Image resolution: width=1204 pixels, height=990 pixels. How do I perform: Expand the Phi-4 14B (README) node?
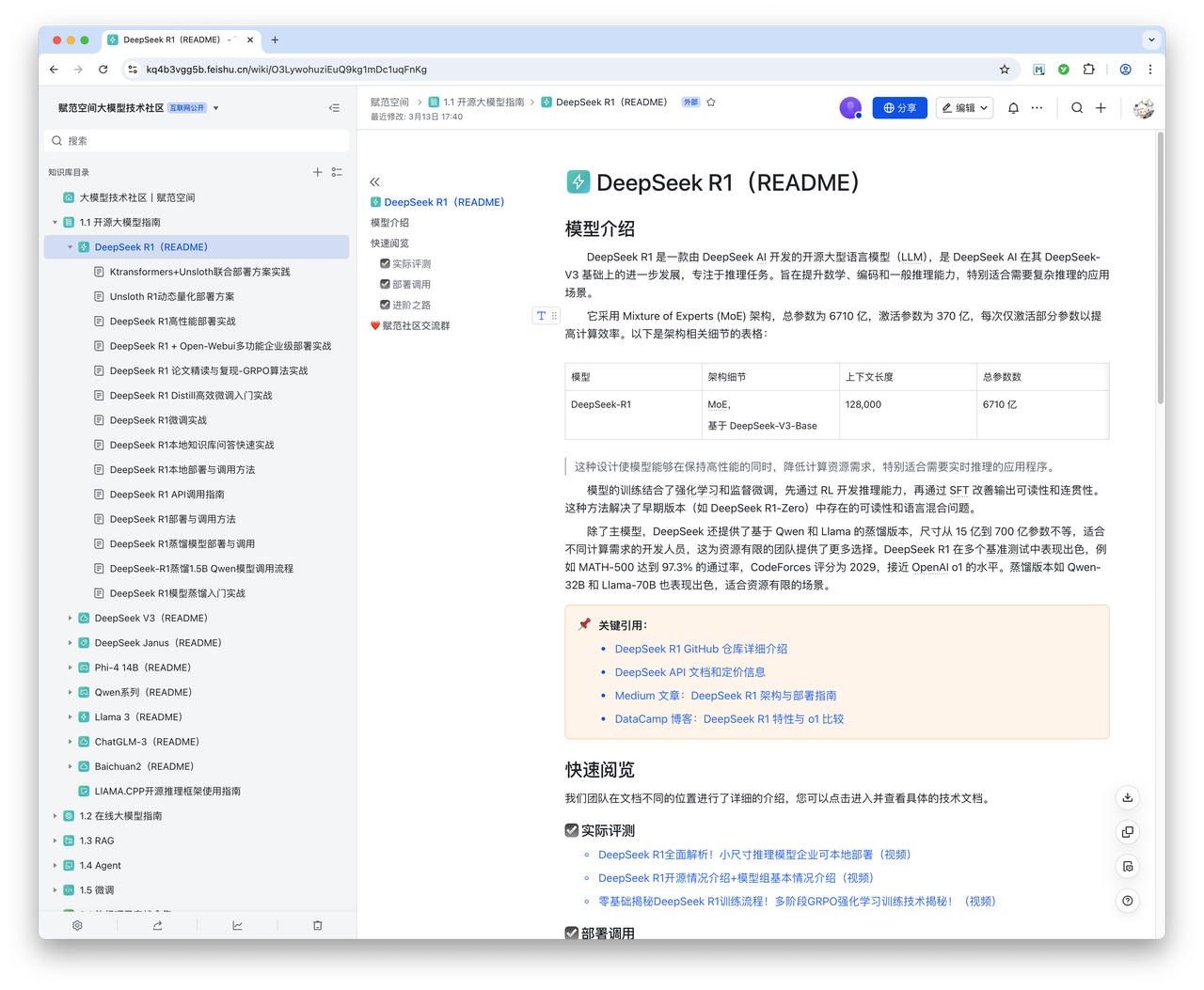tap(70, 668)
